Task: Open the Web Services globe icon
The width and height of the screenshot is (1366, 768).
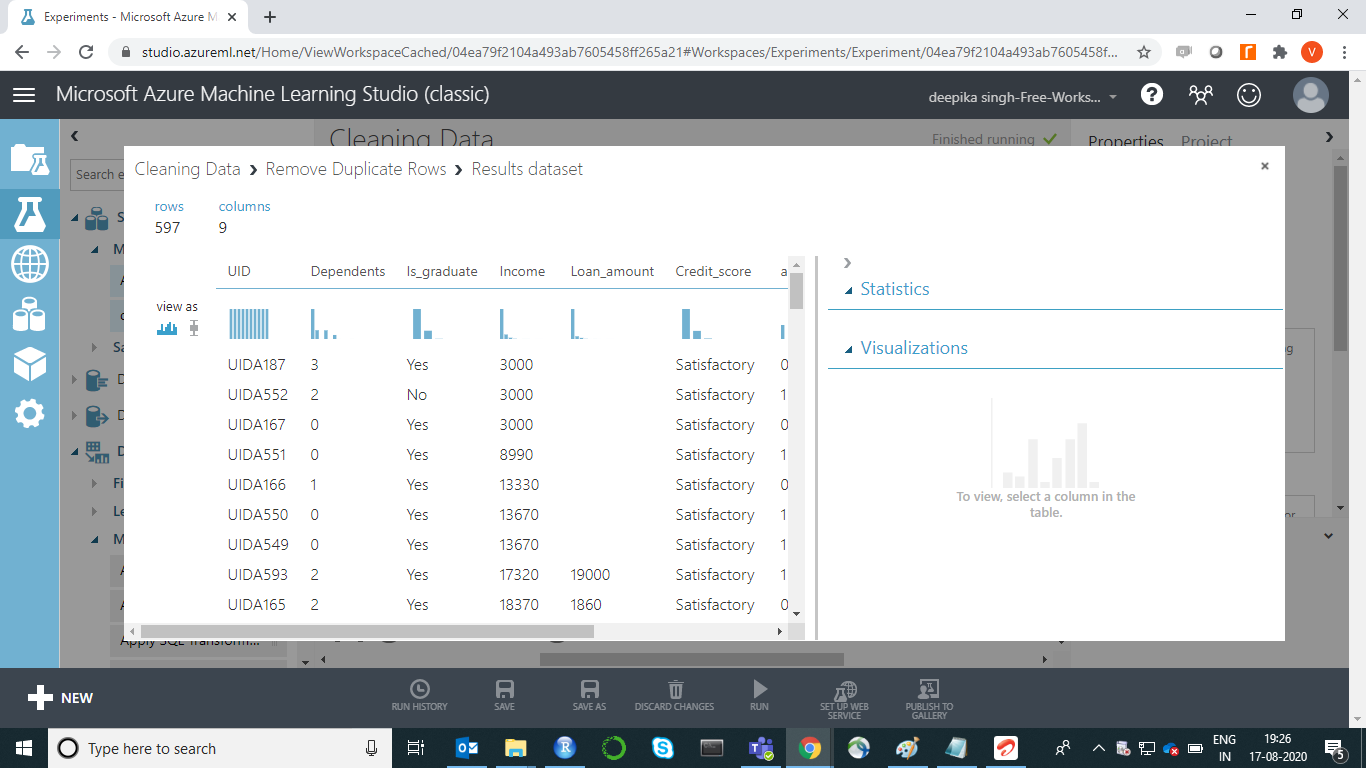Action: tap(29, 264)
